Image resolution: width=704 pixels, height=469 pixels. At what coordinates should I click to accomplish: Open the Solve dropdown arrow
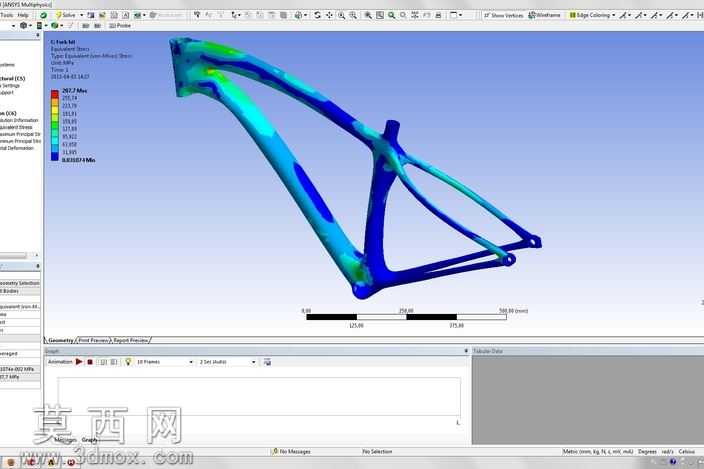tap(82, 15)
